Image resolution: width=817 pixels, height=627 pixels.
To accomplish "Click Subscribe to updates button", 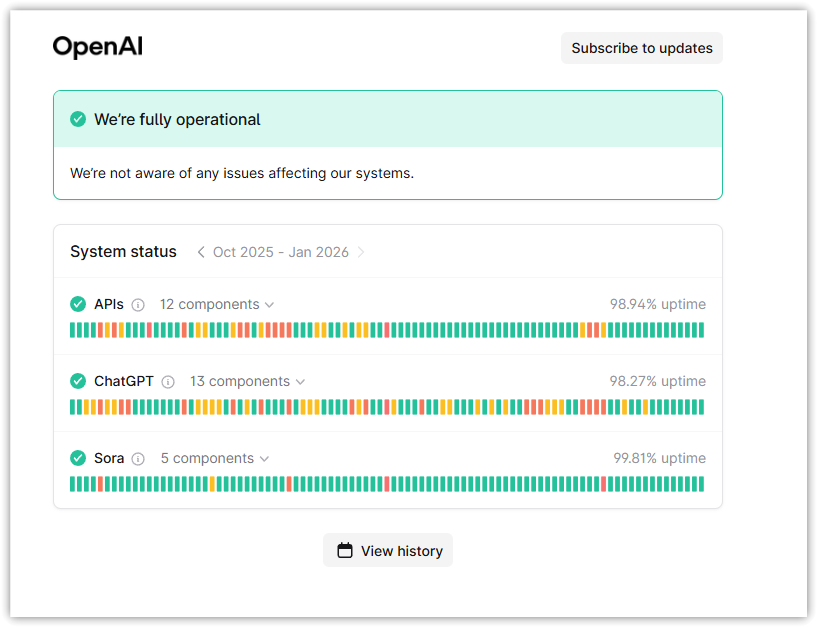I will pos(641,48).
